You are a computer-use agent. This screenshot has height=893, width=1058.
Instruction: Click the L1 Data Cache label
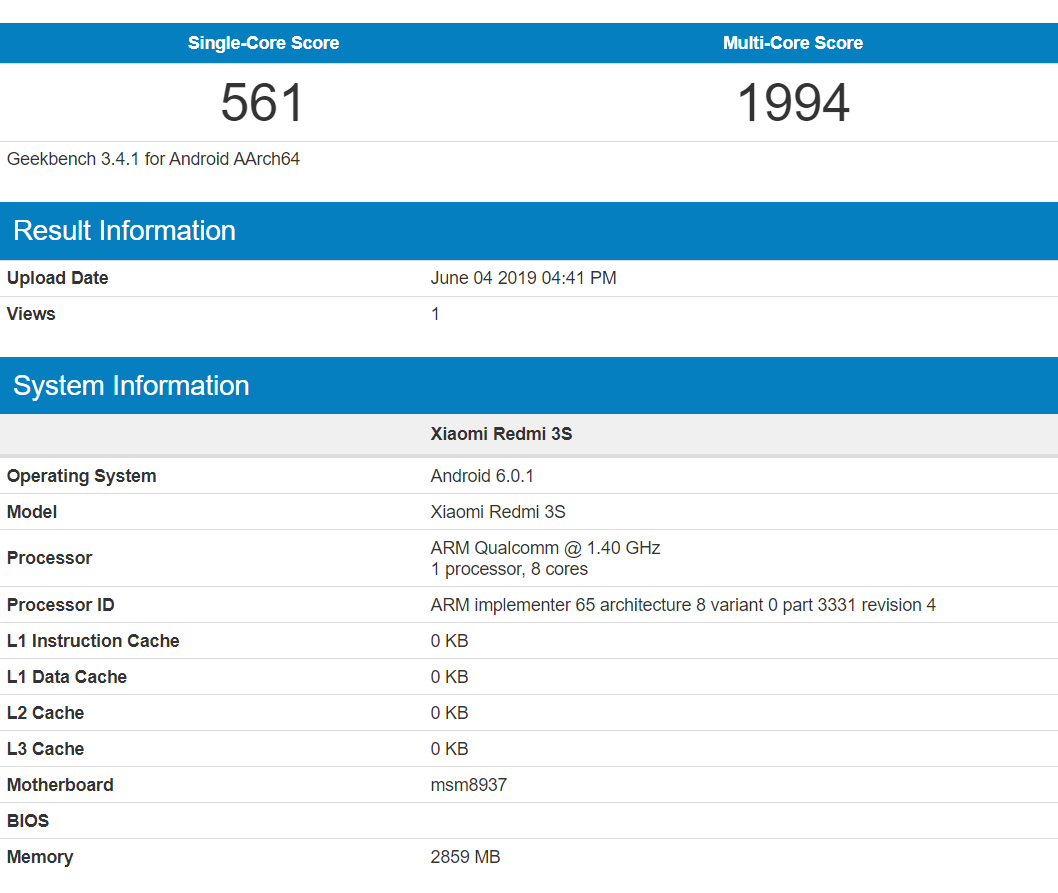[67, 676]
